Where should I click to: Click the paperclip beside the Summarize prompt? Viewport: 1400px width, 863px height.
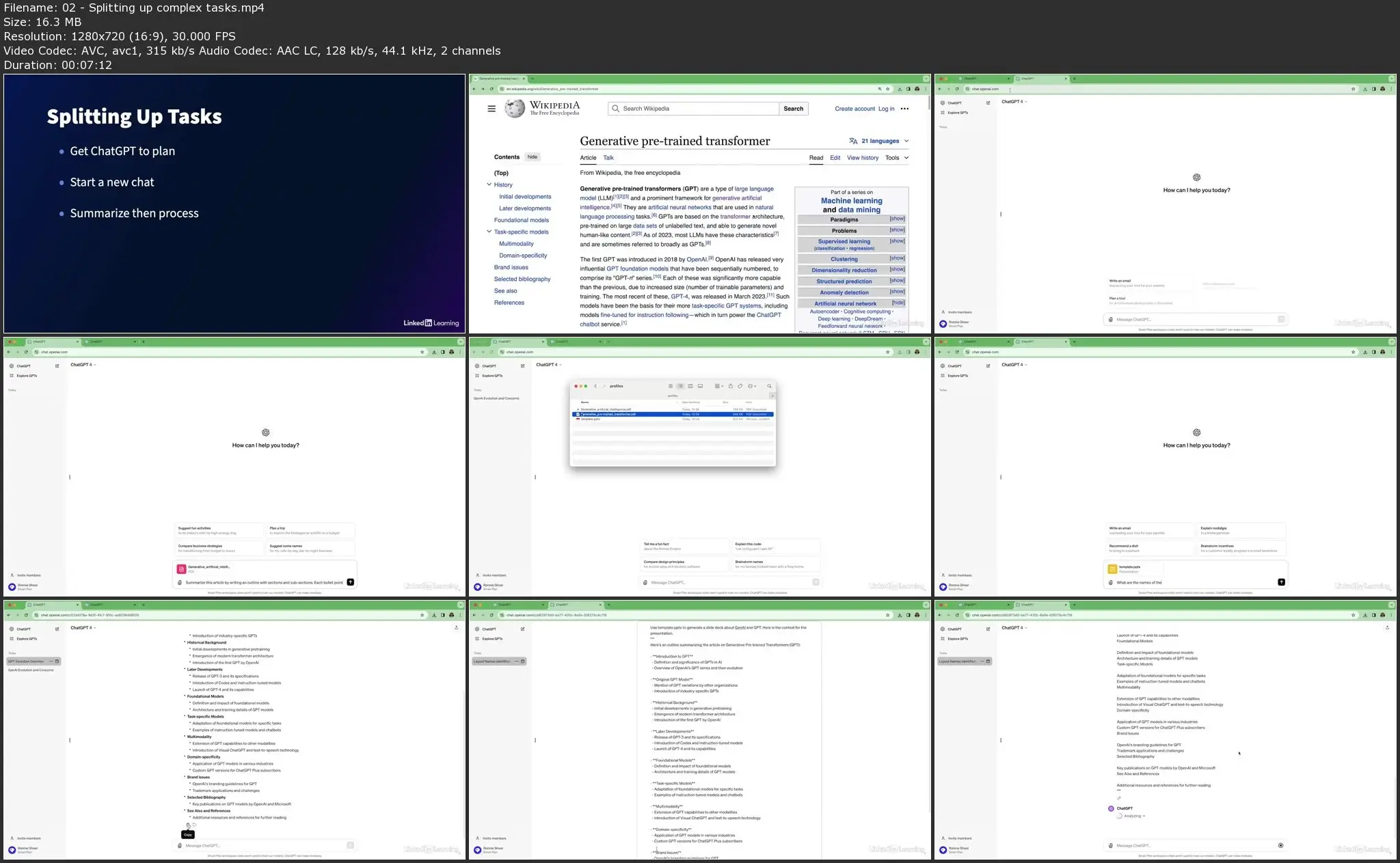coord(180,583)
